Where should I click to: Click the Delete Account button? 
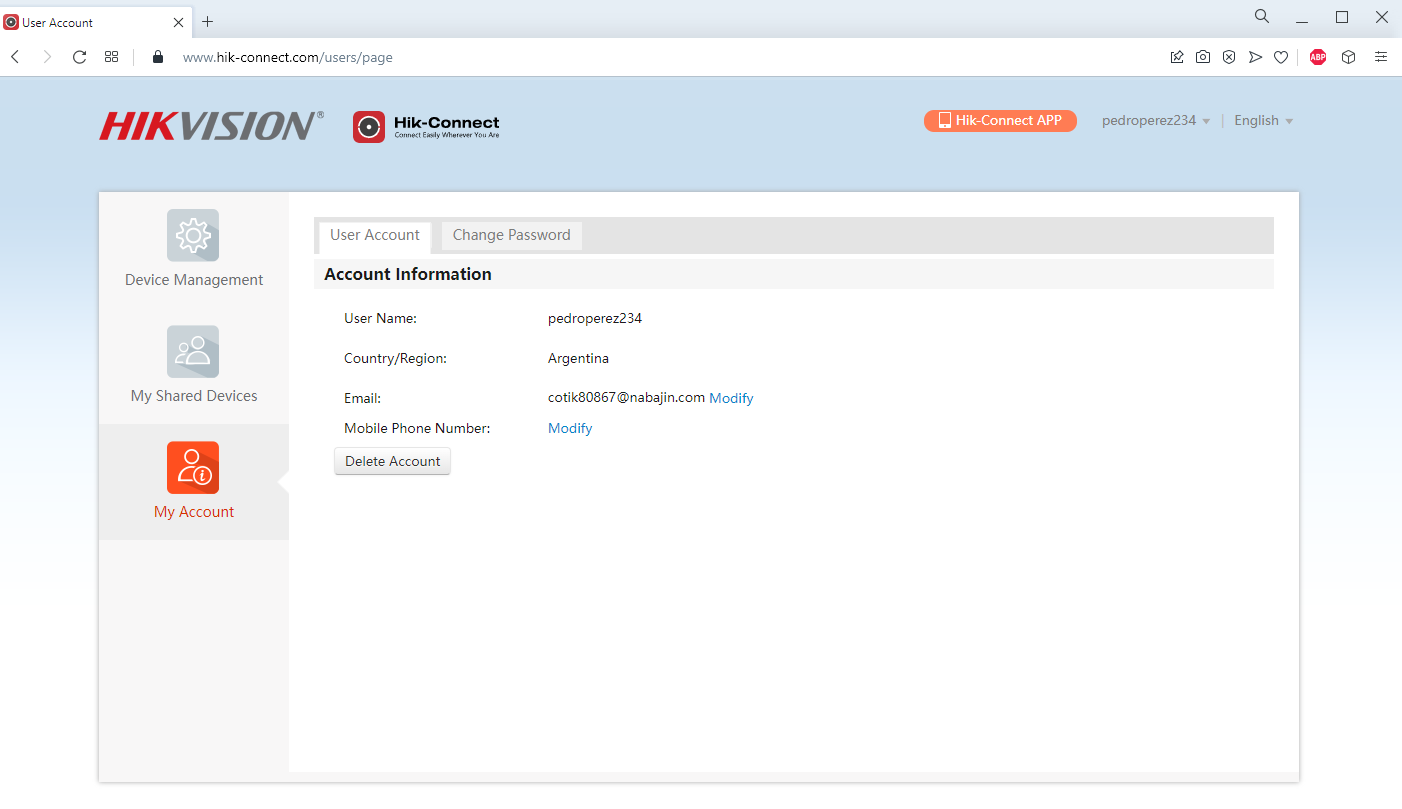click(392, 461)
